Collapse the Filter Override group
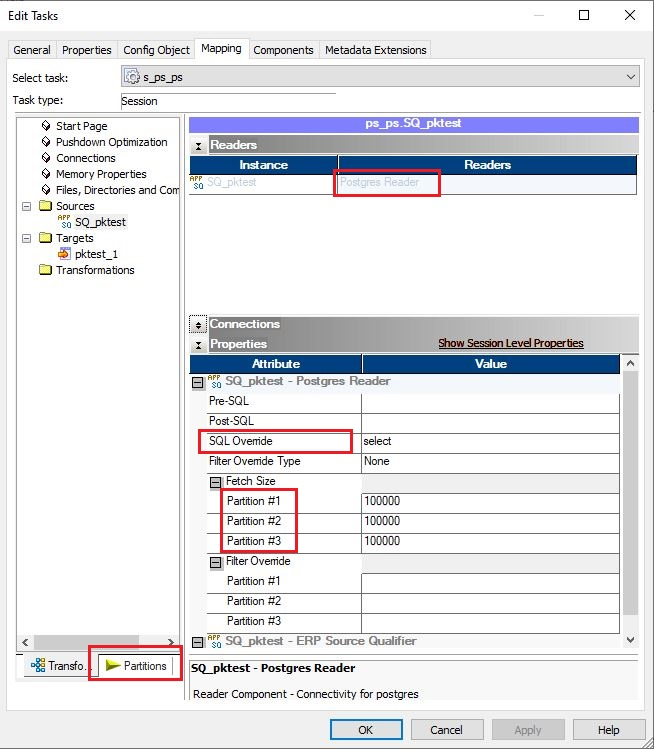 215,562
